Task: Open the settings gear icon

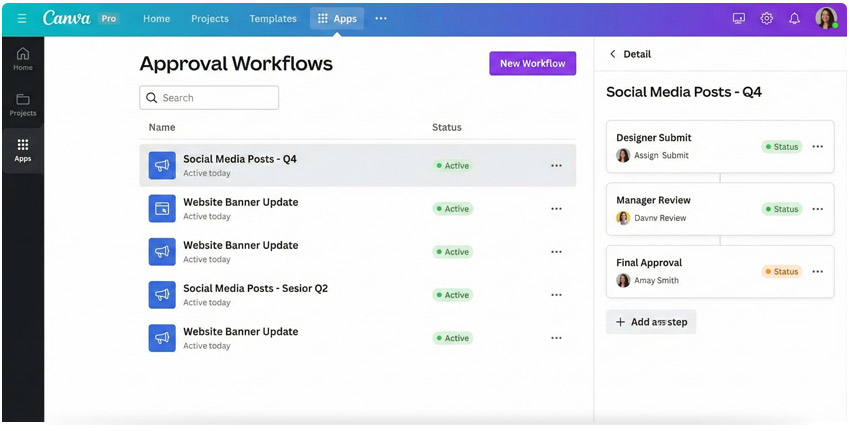Action: 767,18
